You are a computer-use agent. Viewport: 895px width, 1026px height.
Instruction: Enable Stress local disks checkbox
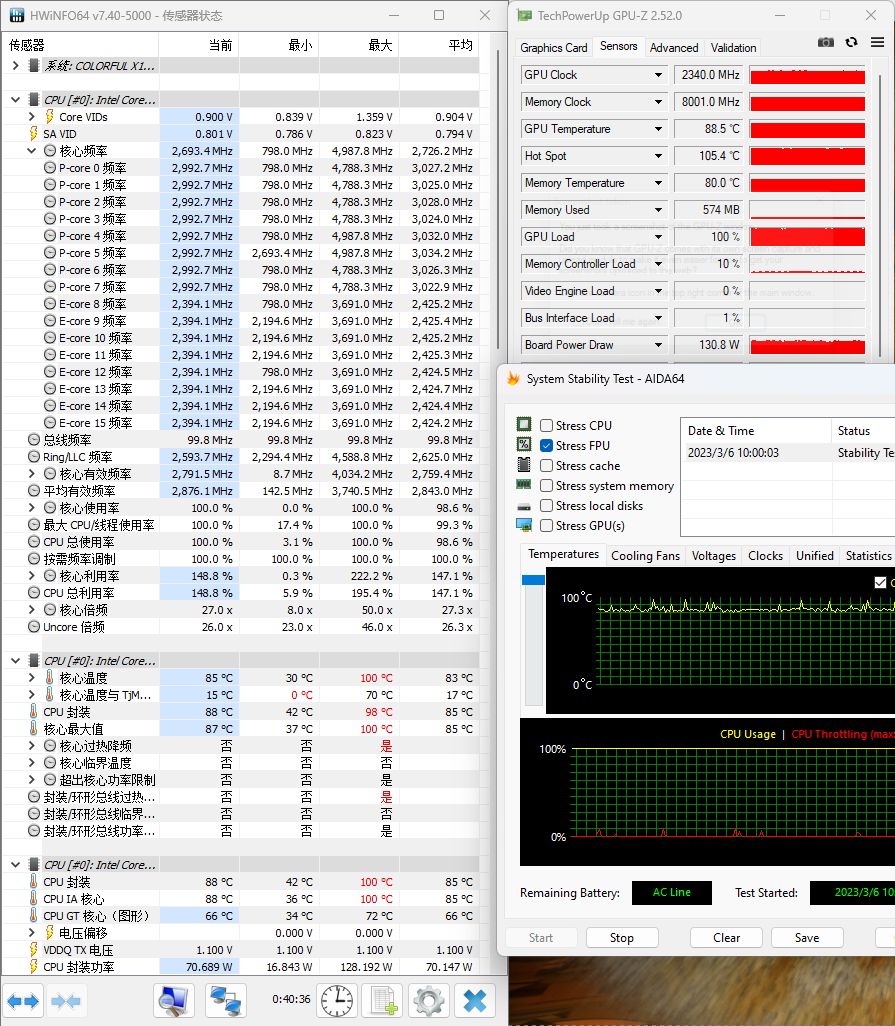coord(546,506)
